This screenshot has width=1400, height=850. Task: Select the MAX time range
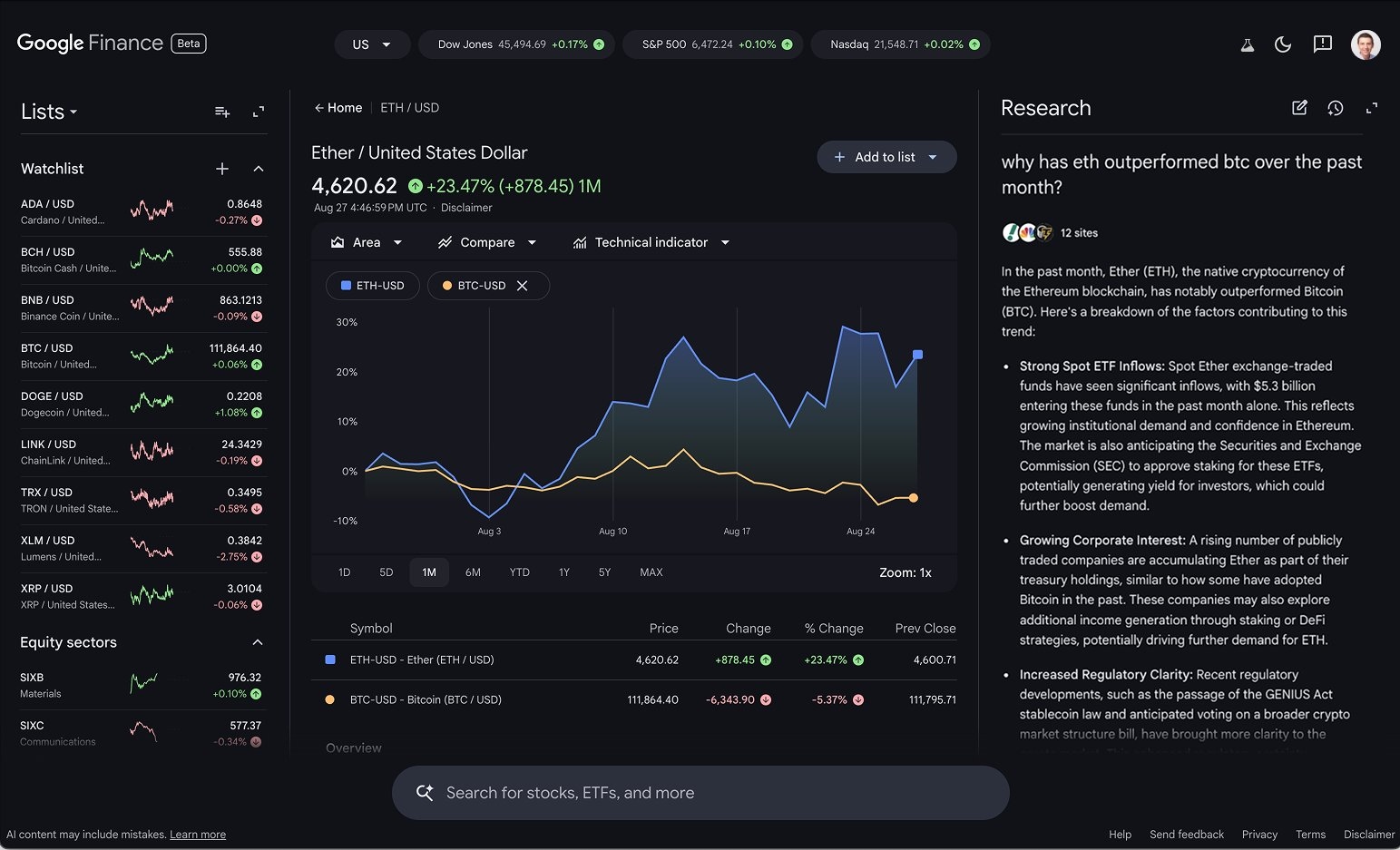point(651,572)
